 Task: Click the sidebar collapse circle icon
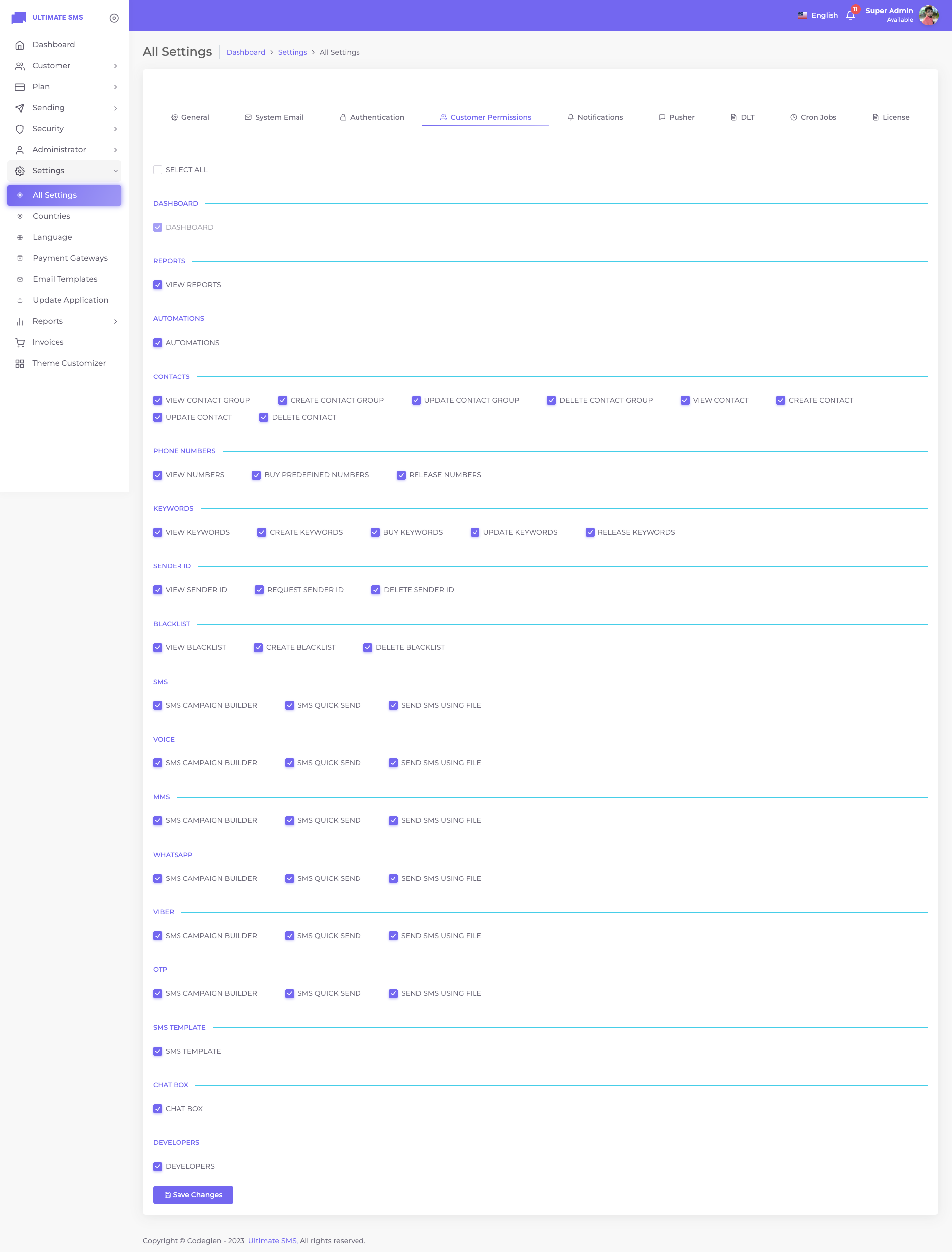pos(114,18)
